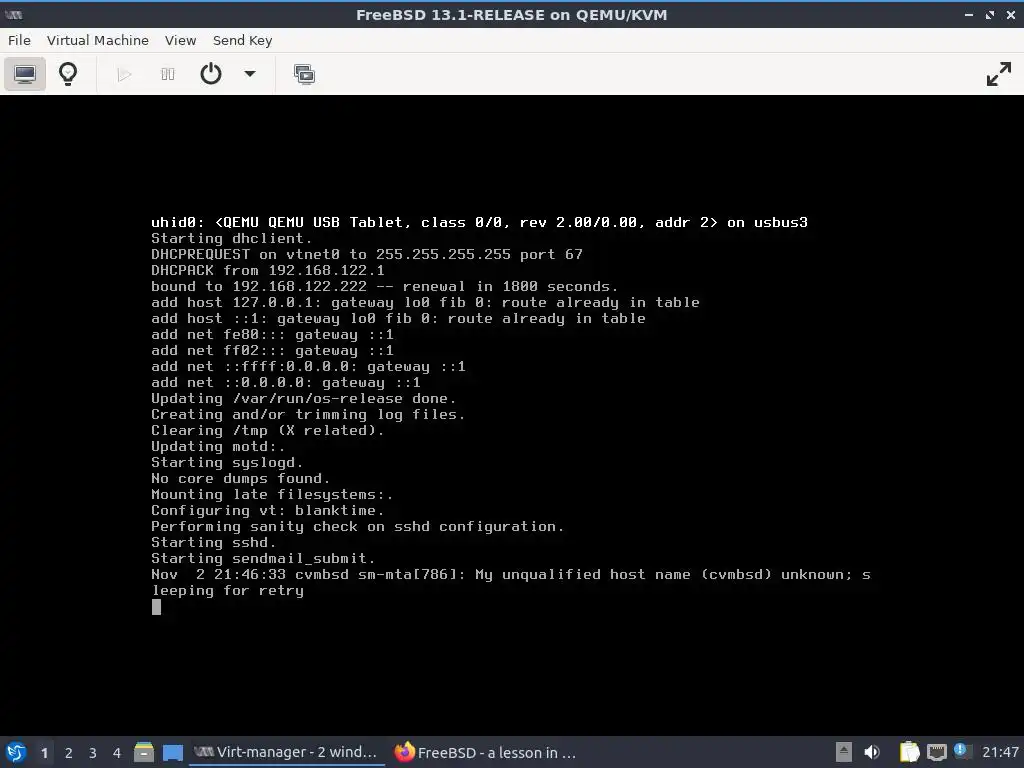
Task: Open the file manager from the panel
Action: tap(144, 752)
